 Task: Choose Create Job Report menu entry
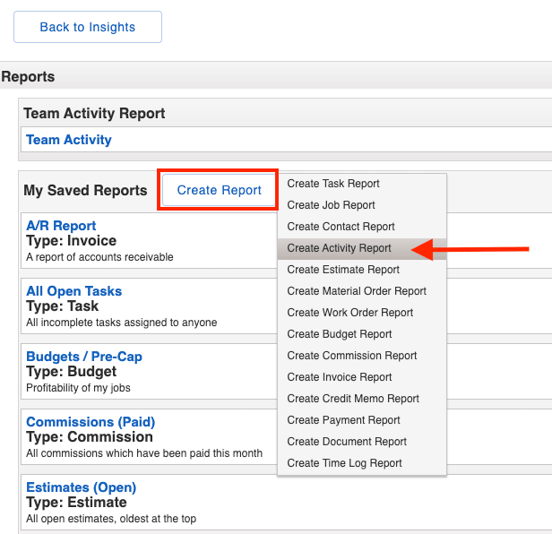click(x=362, y=205)
